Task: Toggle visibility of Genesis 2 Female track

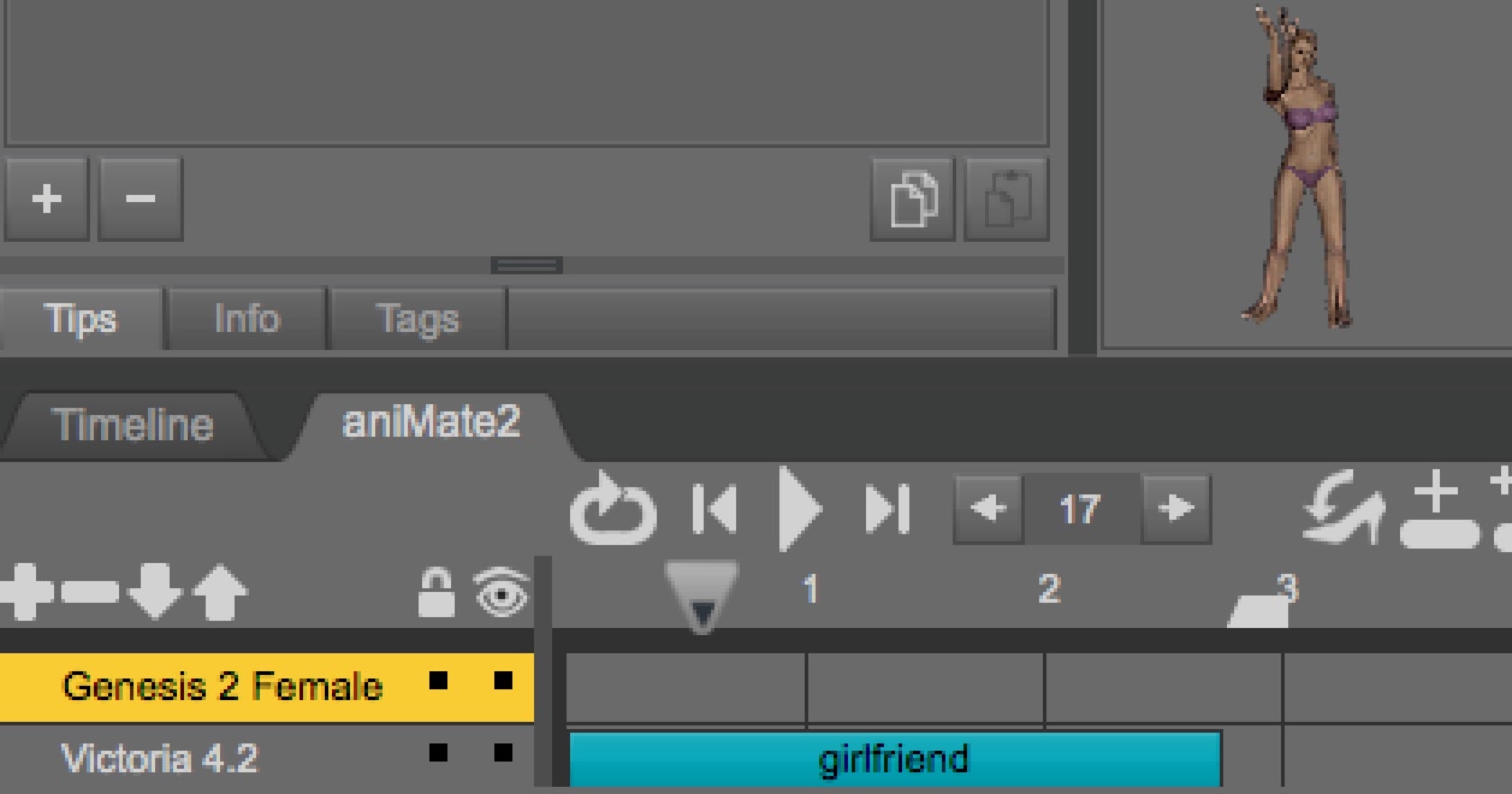Action: click(503, 680)
